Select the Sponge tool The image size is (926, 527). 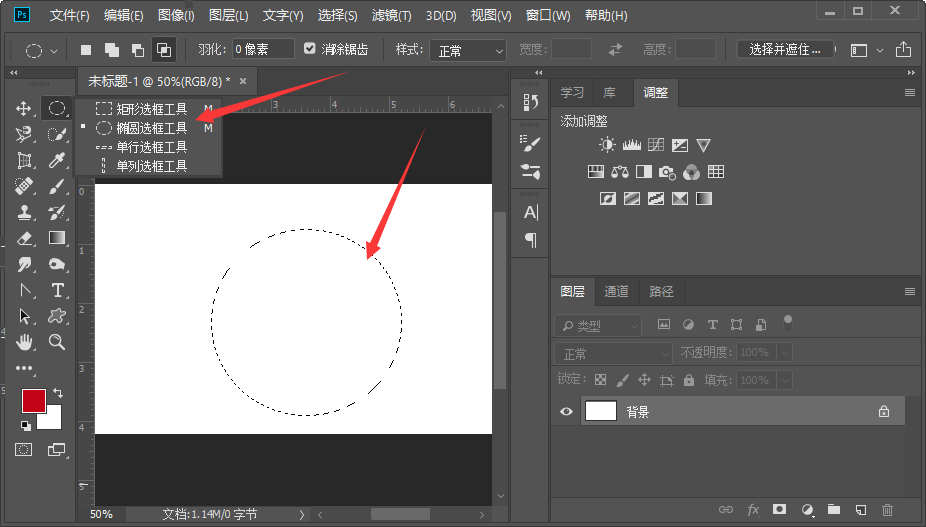pyautogui.click(x=57, y=264)
